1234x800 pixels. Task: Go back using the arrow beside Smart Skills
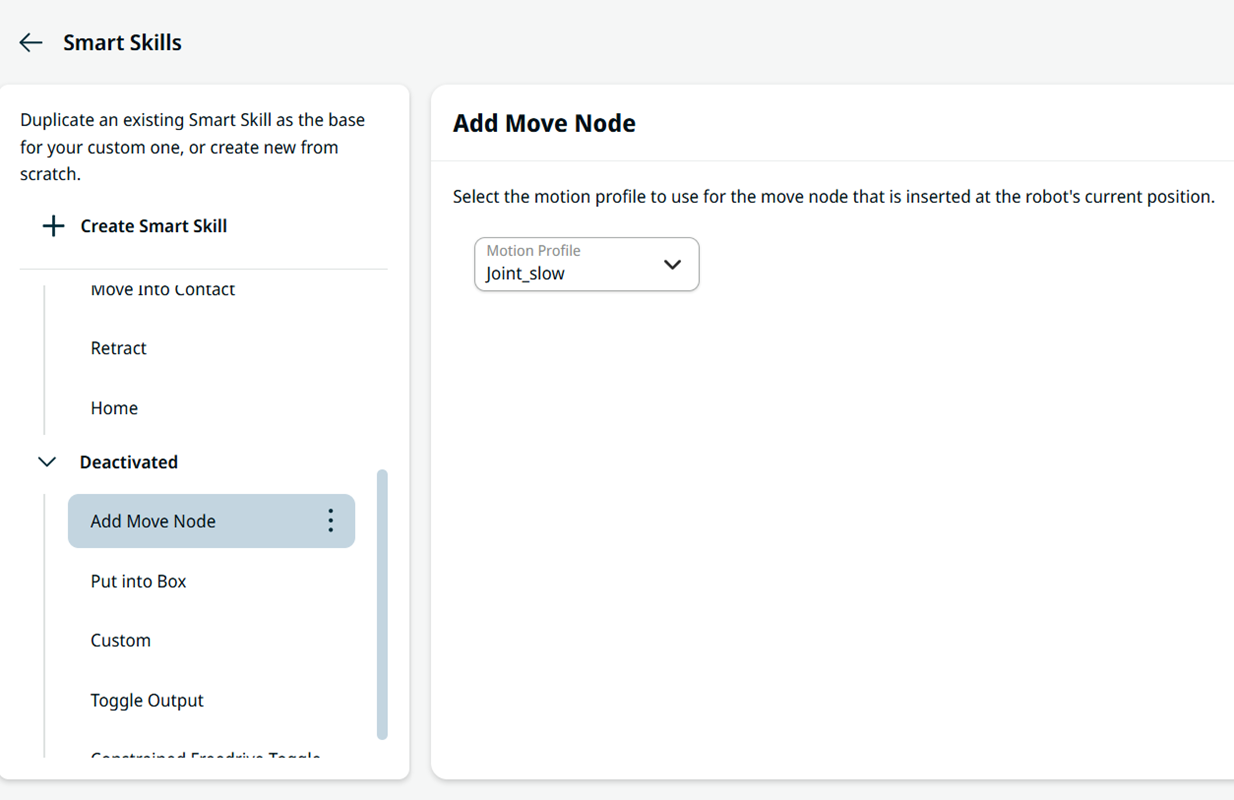(31, 43)
